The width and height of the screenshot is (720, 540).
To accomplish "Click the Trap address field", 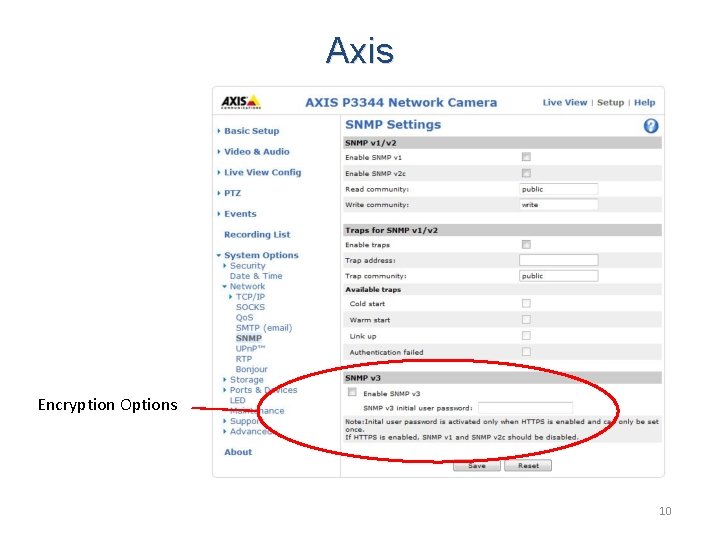I will (x=558, y=260).
